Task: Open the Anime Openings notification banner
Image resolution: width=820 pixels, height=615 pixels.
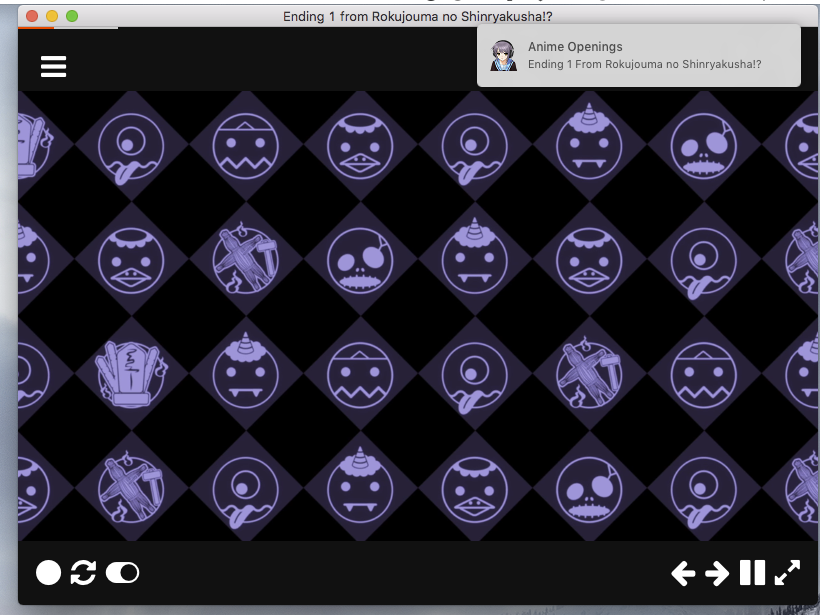Action: click(x=639, y=56)
